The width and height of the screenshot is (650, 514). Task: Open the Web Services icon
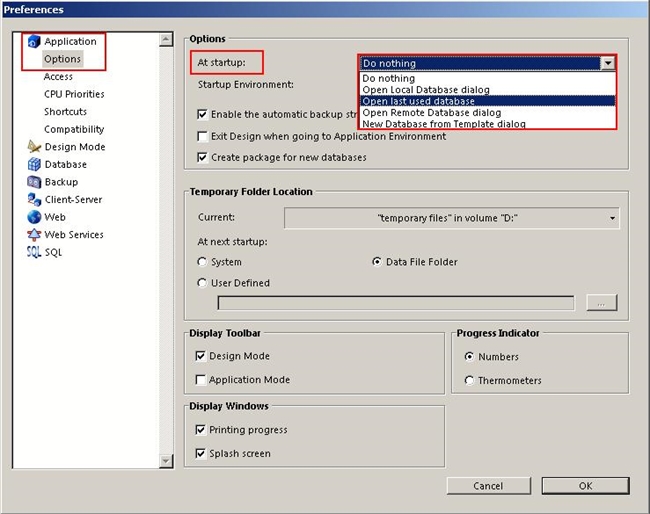pos(34,235)
